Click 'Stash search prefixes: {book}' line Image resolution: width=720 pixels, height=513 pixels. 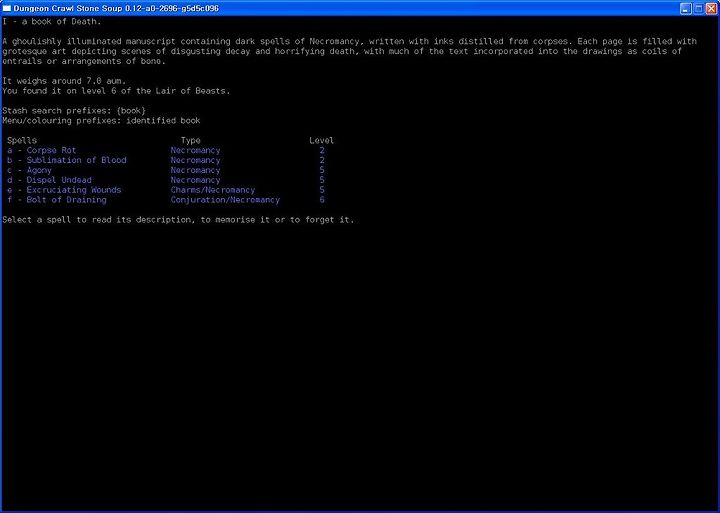coord(74,111)
